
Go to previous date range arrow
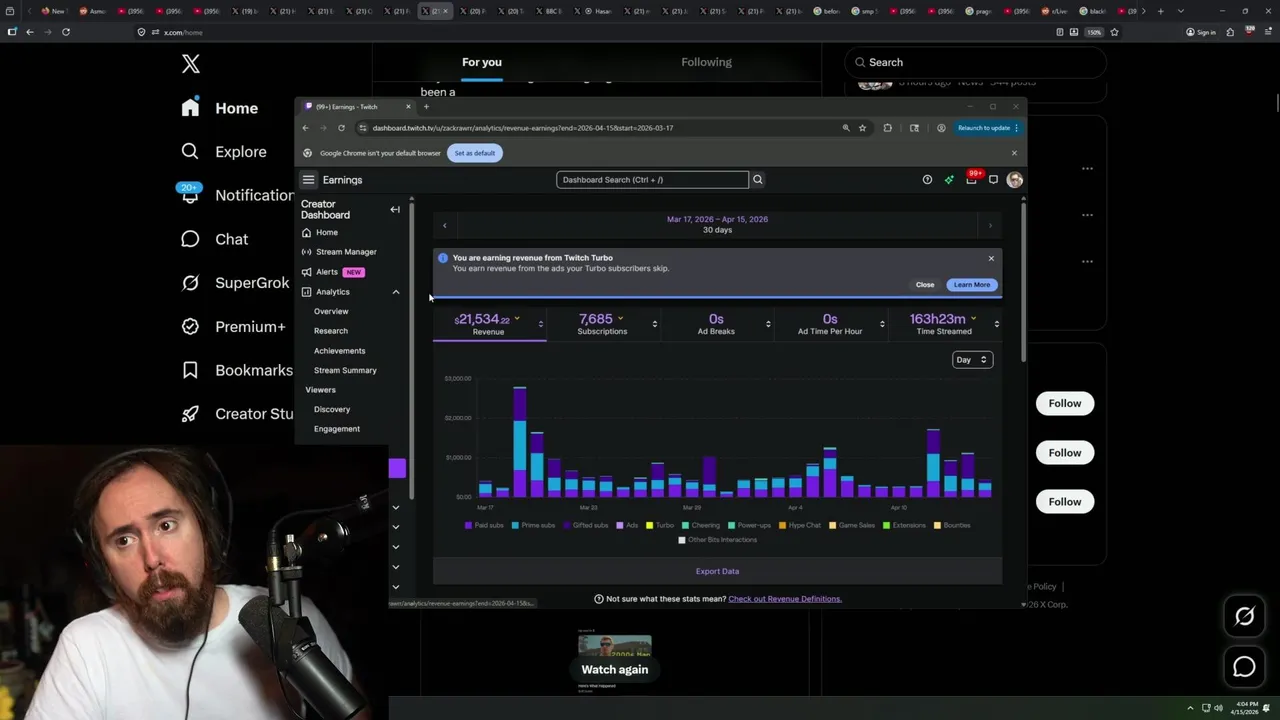click(x=445, y=226)
